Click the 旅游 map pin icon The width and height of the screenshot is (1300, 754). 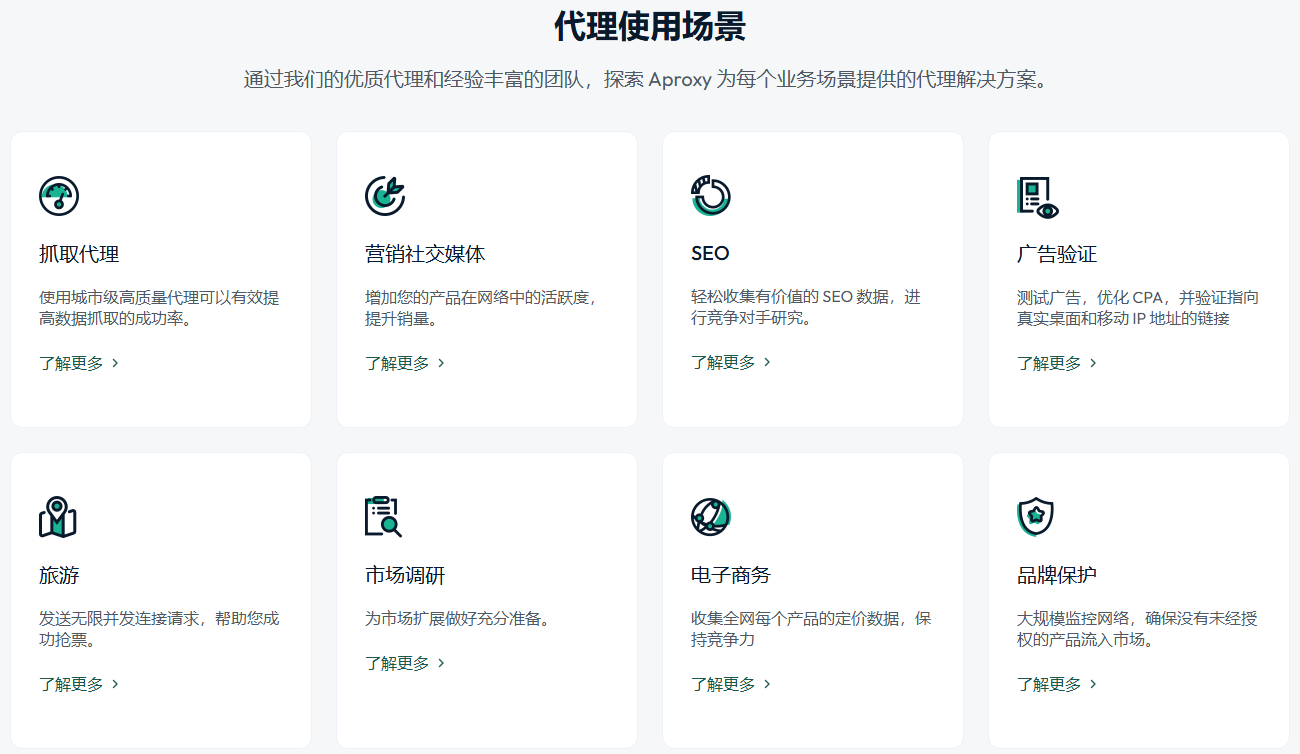[58, 517]
